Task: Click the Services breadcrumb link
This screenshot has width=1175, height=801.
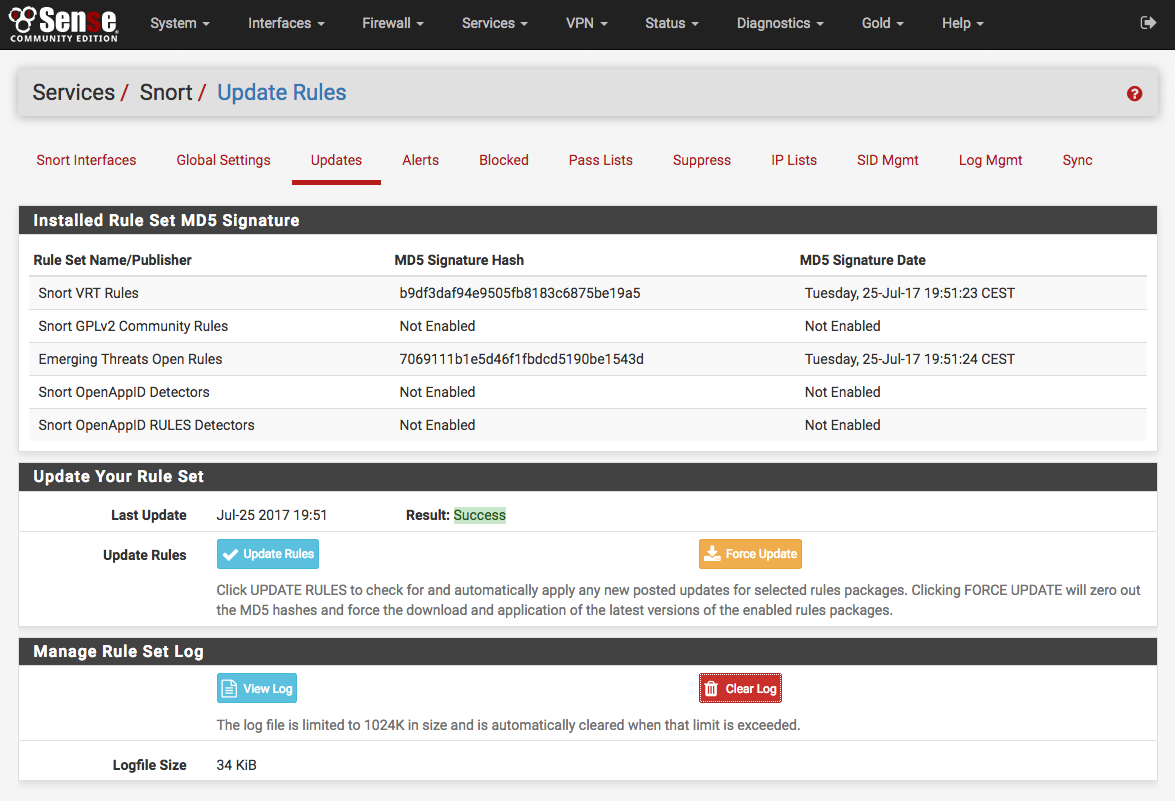Action: [74, 93]
